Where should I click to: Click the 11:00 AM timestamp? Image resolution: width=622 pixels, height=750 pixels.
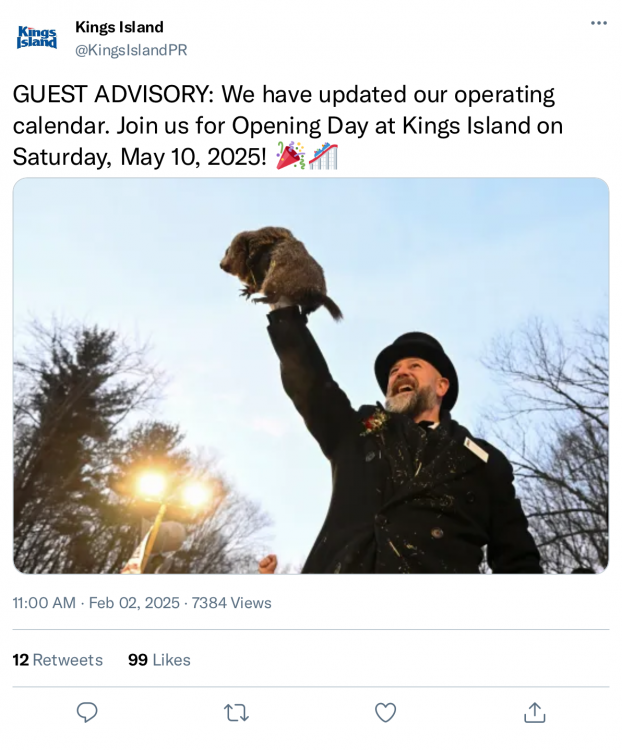tap(44, 603)
